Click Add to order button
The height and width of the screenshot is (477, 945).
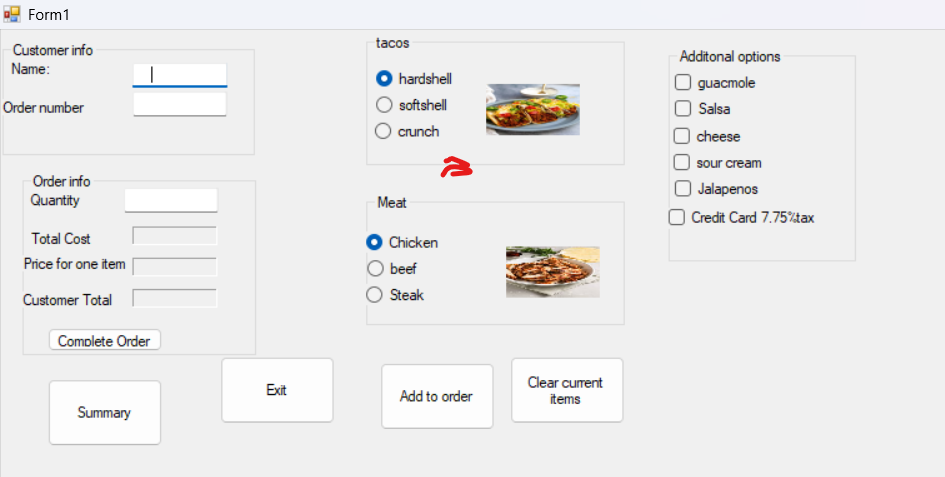[x=436, y=396]
